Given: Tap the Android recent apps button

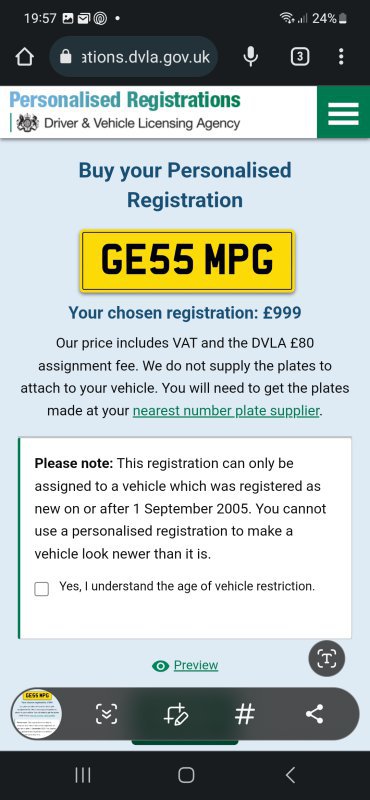Looking at the screenshot, I should (83, 775).
